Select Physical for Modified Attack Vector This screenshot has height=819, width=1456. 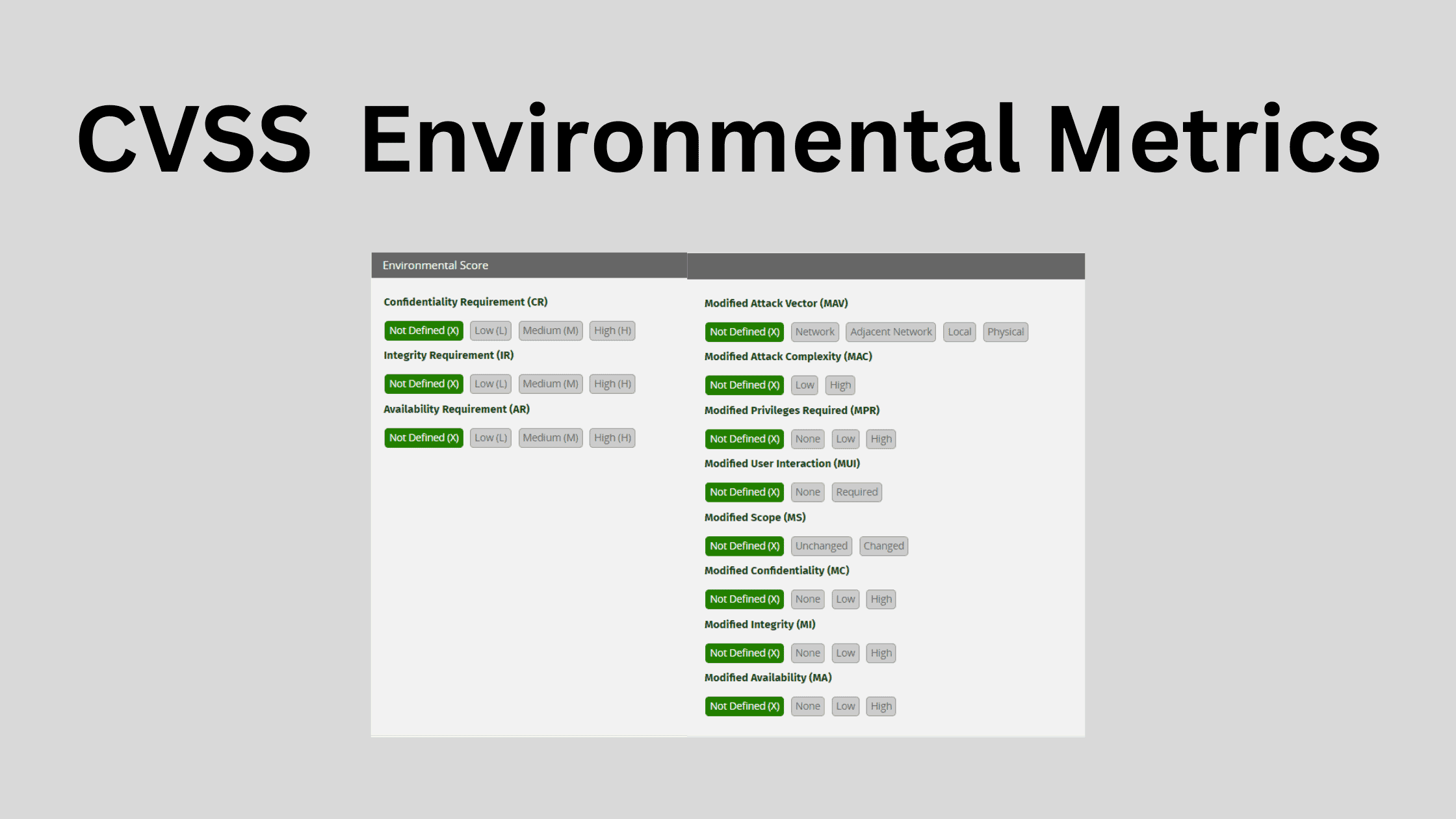1005,331
